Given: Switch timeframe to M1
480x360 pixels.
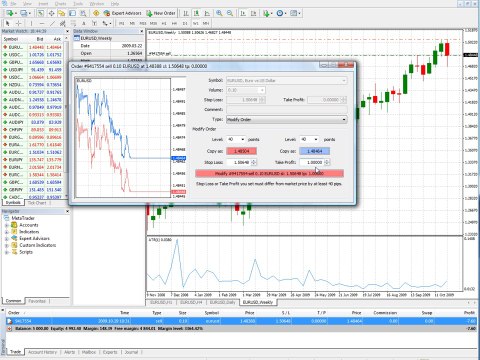Looking at the screenshot, I should (121, 23).
